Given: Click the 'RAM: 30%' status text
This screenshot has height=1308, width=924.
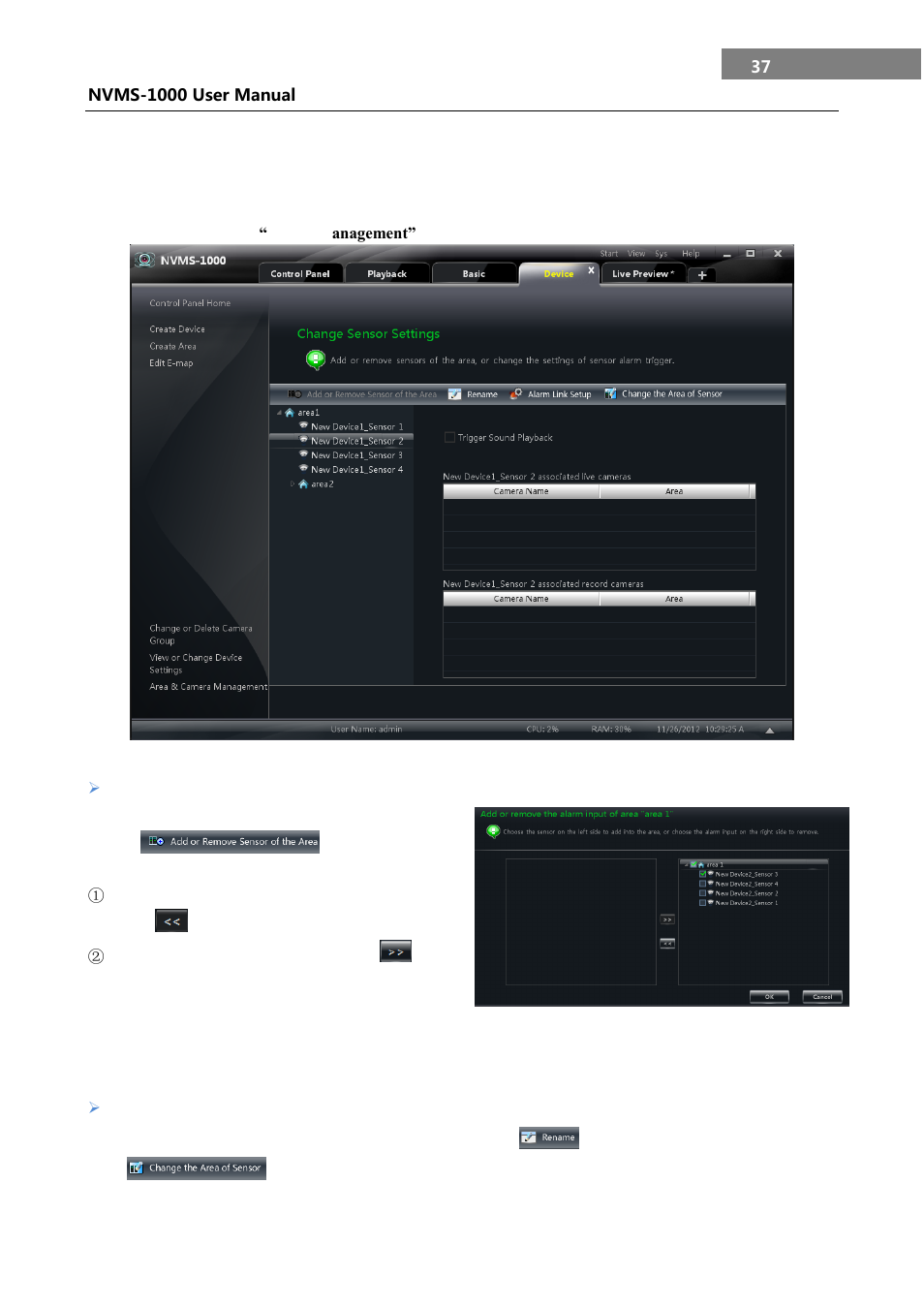Looking at the screenshot, I should click(x=611, y=730).
